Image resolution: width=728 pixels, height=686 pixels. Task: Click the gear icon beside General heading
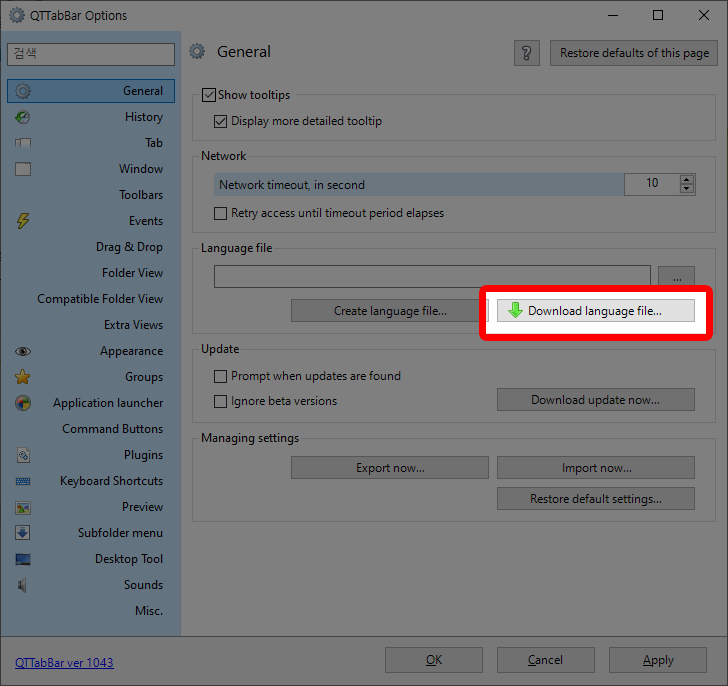point(197,52)
